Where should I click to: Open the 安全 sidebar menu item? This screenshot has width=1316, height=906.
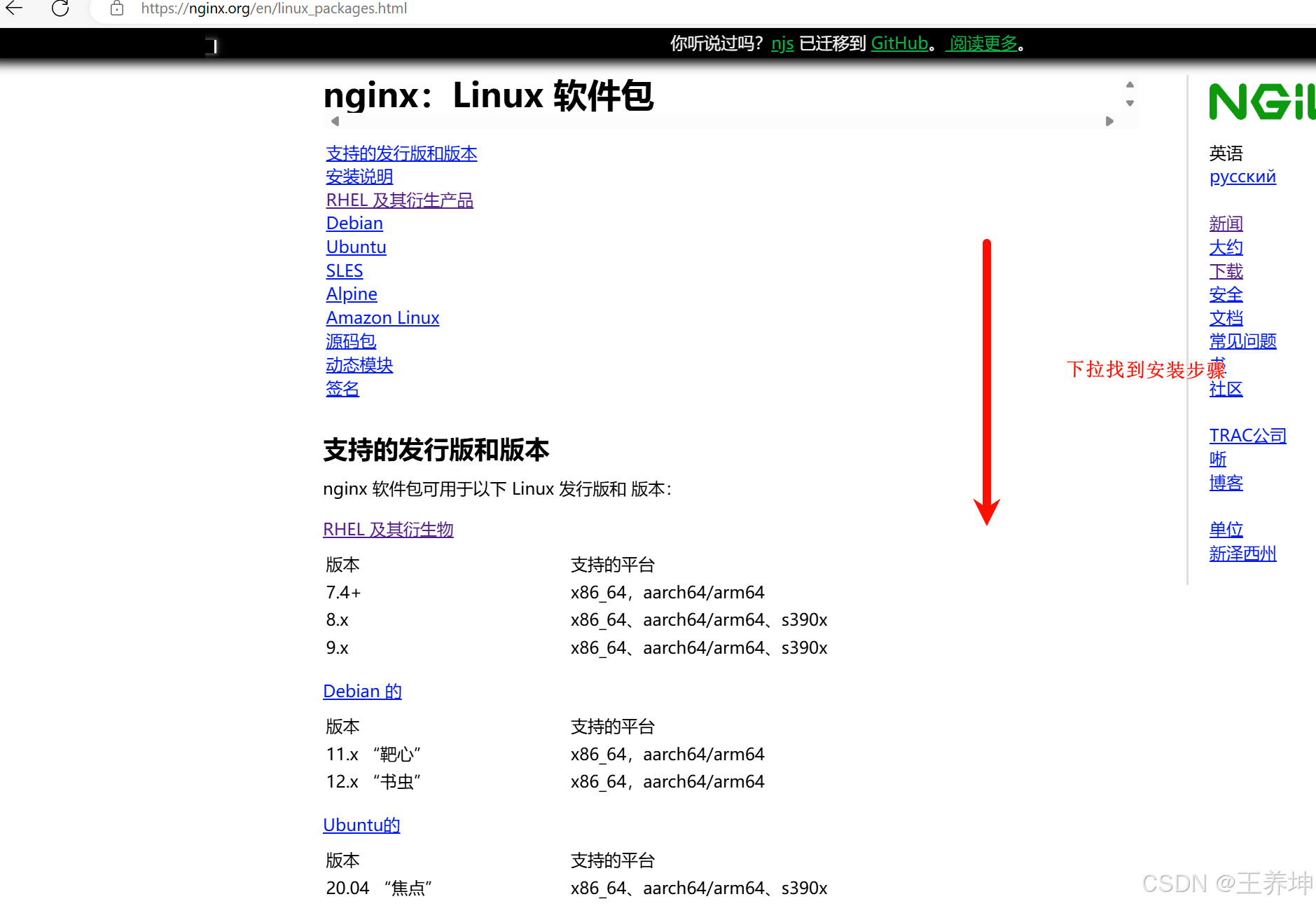(1226, 294)
